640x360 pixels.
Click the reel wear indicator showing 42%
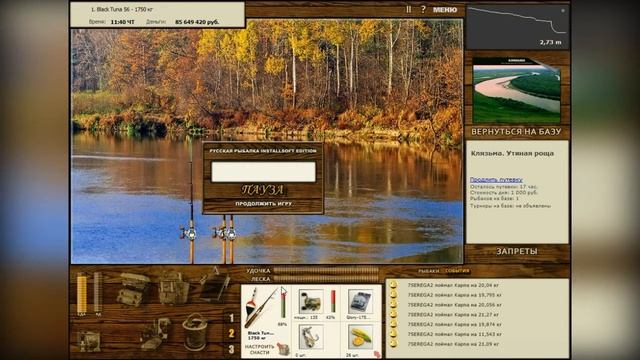tap(333, 301)
